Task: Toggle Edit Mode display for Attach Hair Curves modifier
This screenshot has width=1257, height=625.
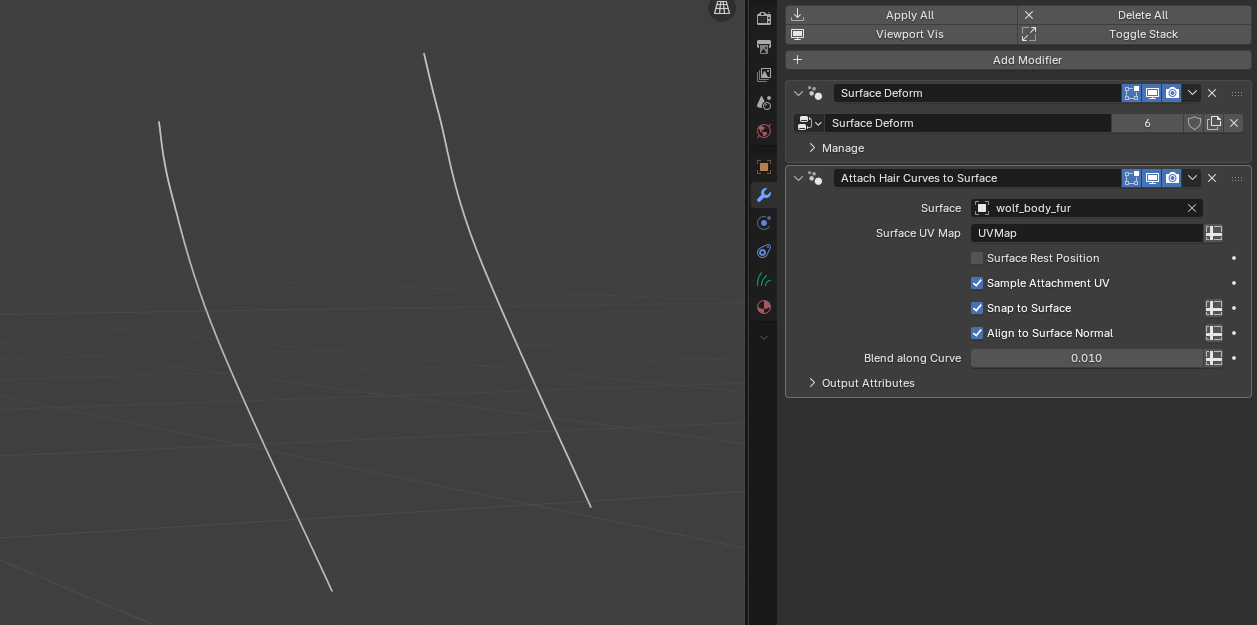Action: pyautogui.click(x=1131, y=178)
